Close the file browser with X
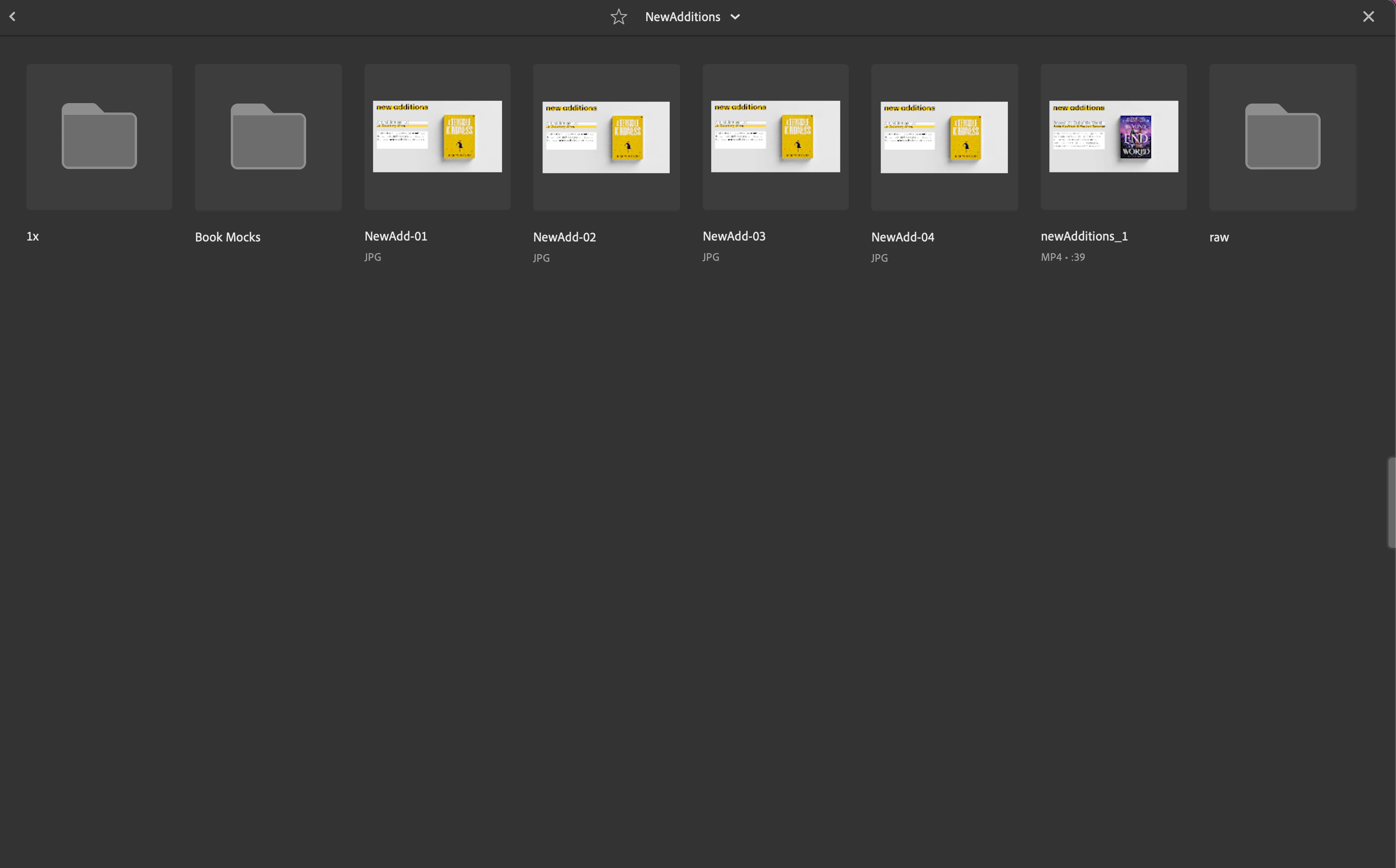The image size is (1396, 868). pos(1368,16)
